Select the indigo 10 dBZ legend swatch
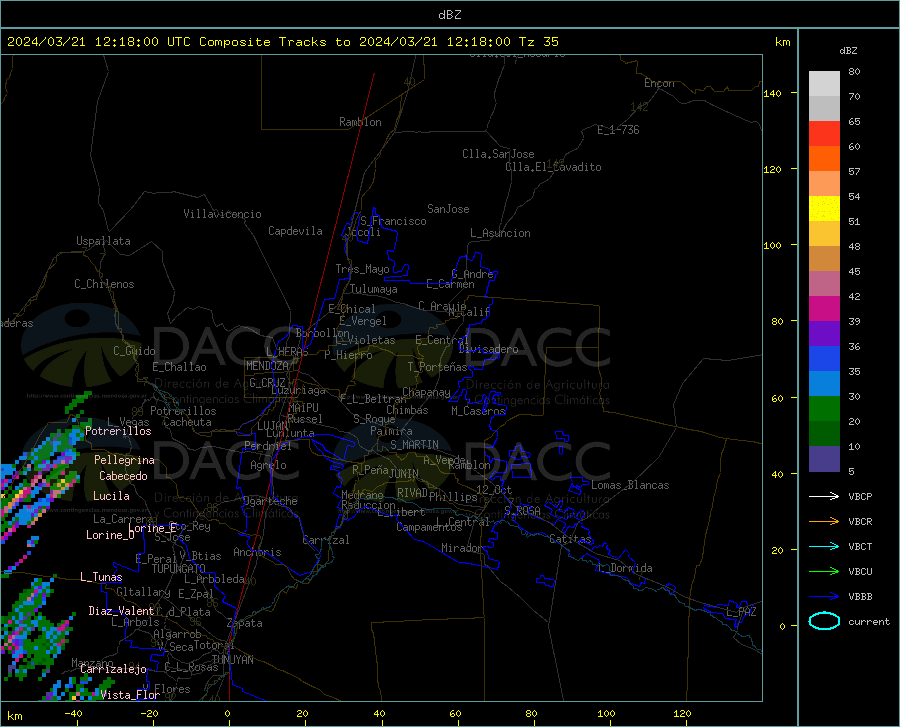This screenshot has height=727, width=900. point(824,458)
